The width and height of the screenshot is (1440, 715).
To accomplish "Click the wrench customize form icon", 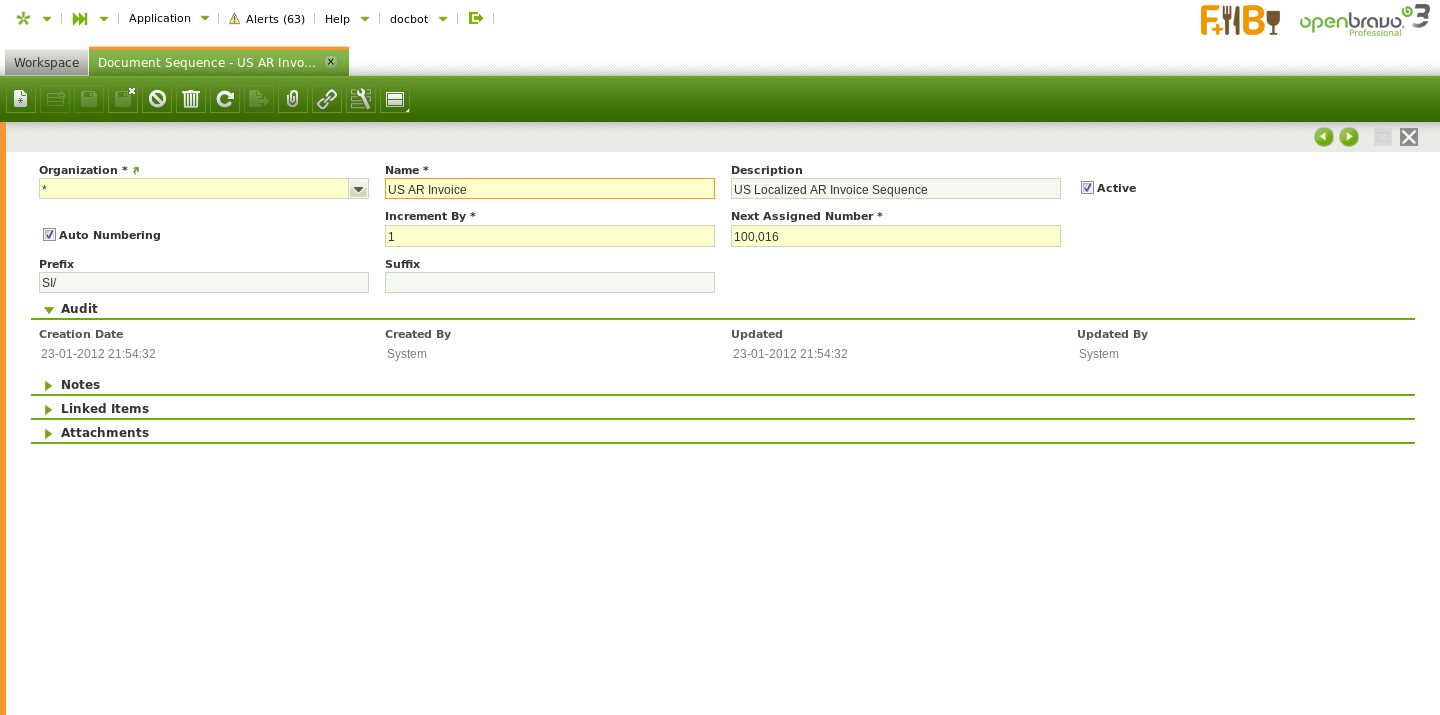I will [x=361, y=99].
